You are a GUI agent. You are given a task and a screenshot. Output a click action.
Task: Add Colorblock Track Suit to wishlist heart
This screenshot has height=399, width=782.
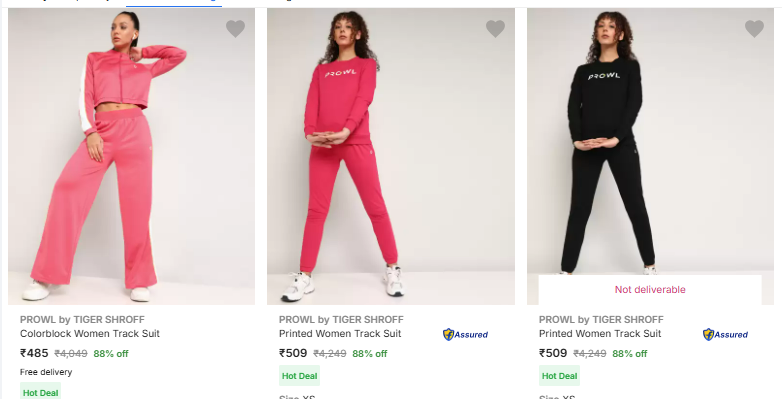[x=235, y=28]
